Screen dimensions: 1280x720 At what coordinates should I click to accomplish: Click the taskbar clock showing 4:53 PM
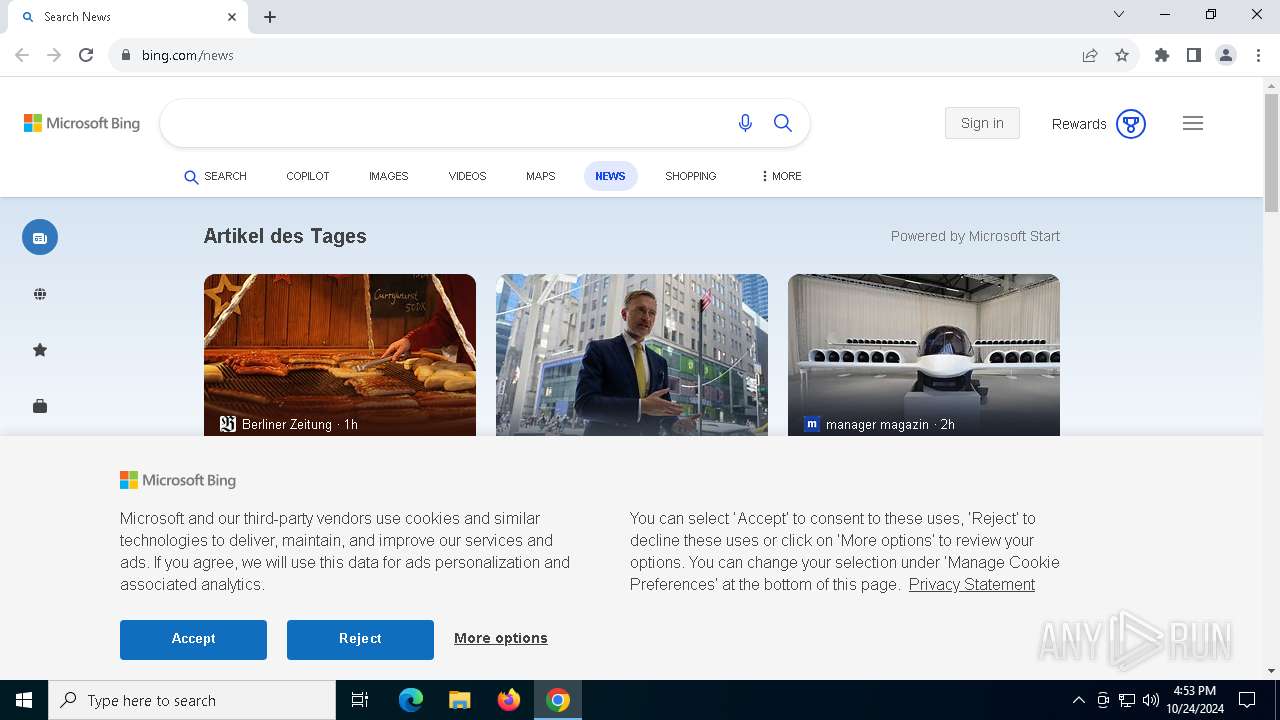point(1194,700)
